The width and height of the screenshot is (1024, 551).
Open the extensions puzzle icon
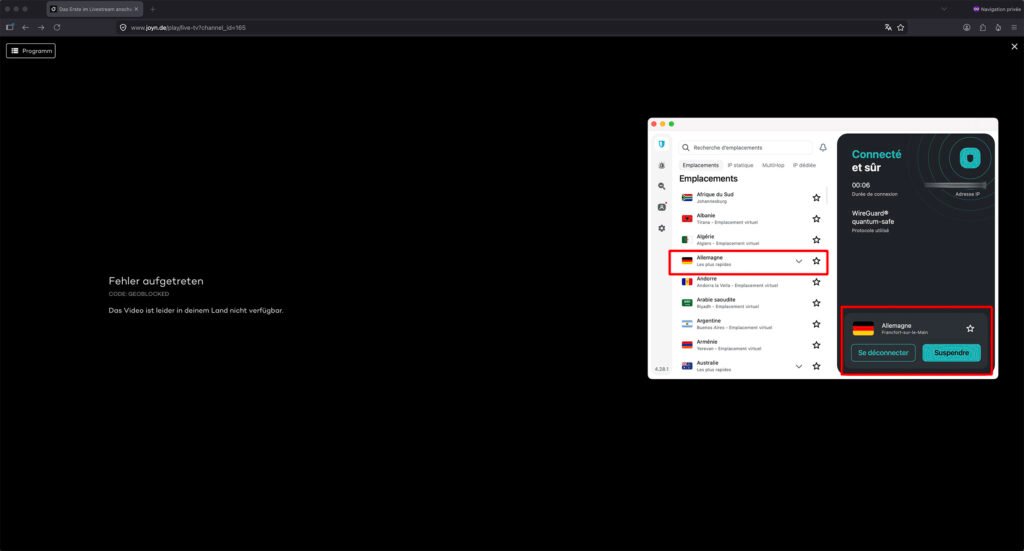pyautogui.click(x=982, y=27)
